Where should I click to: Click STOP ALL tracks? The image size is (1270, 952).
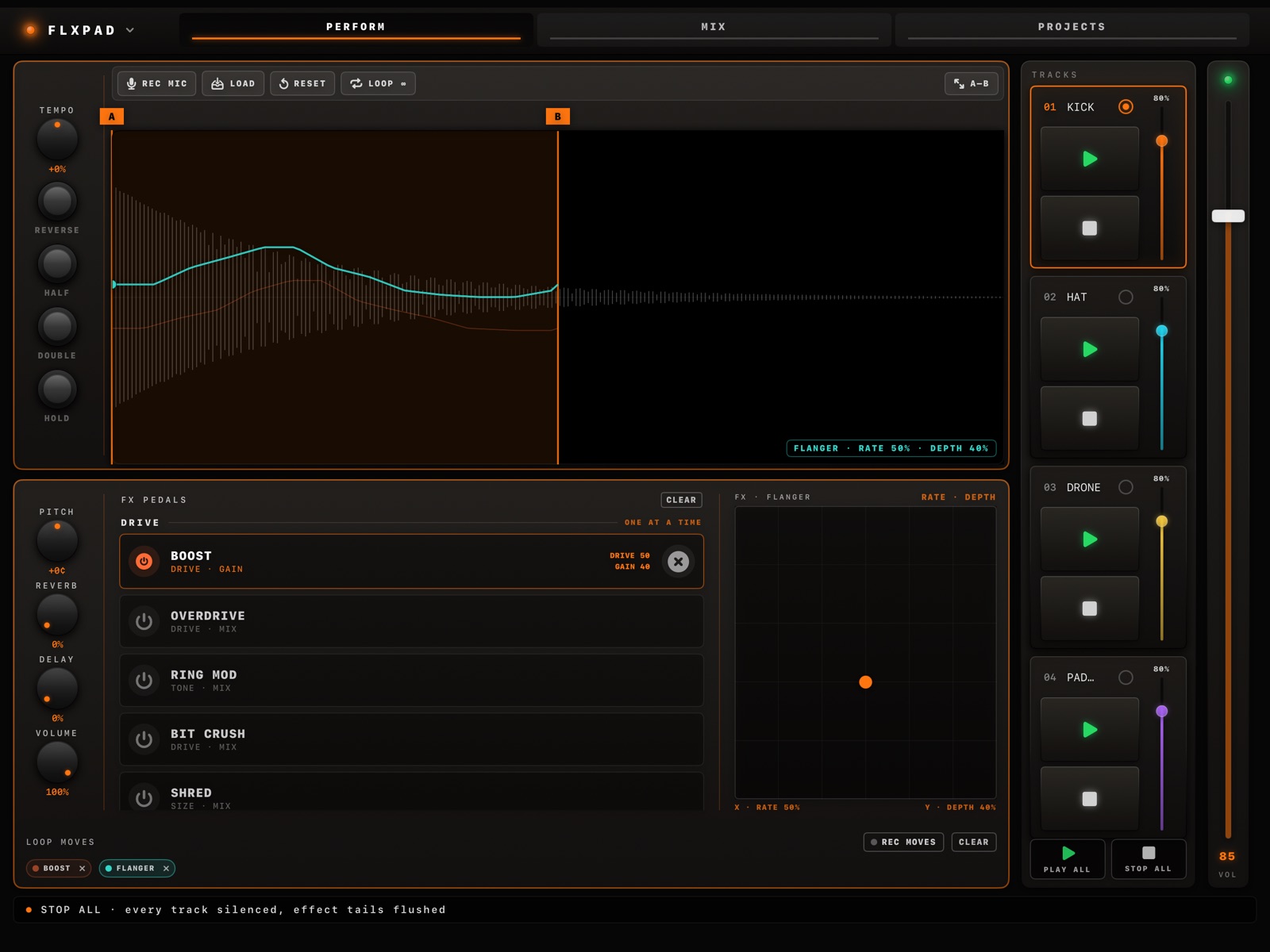point(1149,859)
